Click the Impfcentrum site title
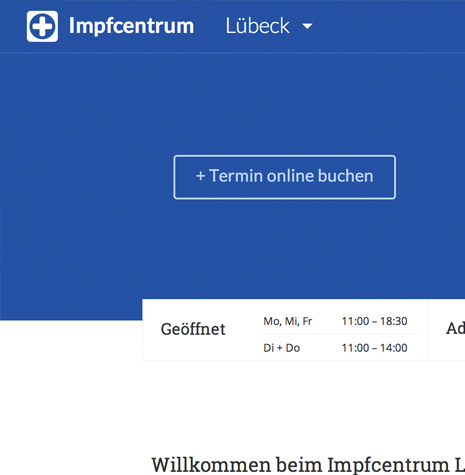The image size is (465, 475). [x=131, y=26]
